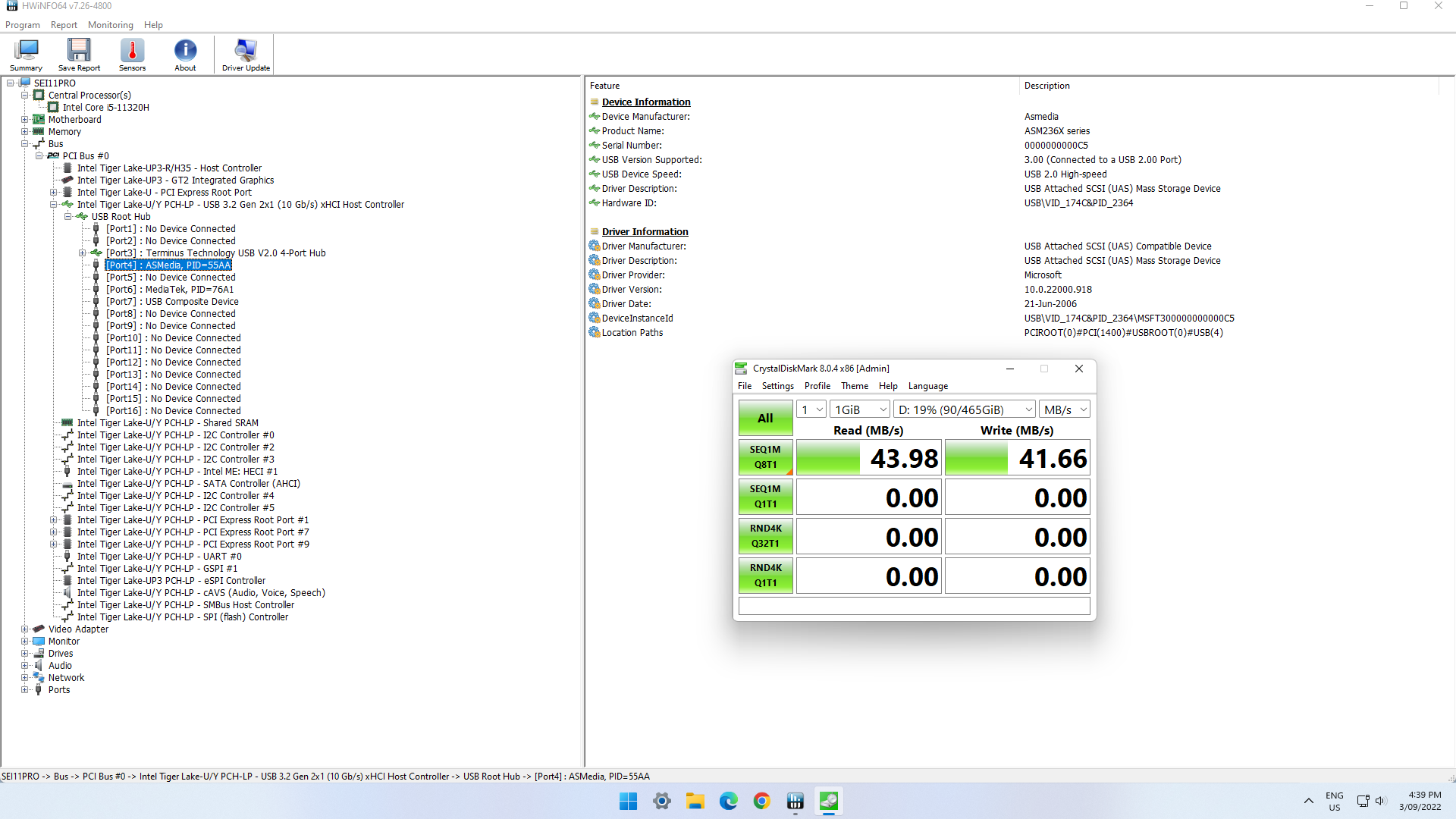Click the Monitor tree icon
Screen dimensions: 1456x819
[39, 642]
